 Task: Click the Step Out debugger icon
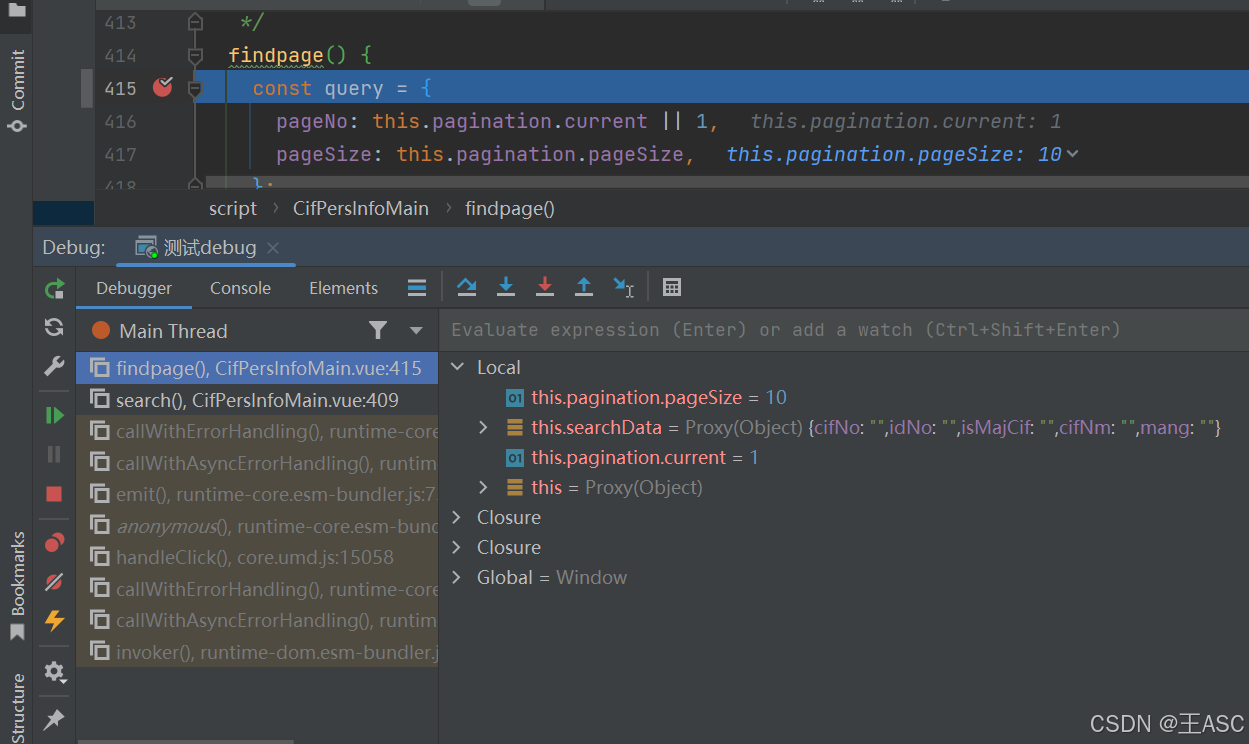click(584, 287)
